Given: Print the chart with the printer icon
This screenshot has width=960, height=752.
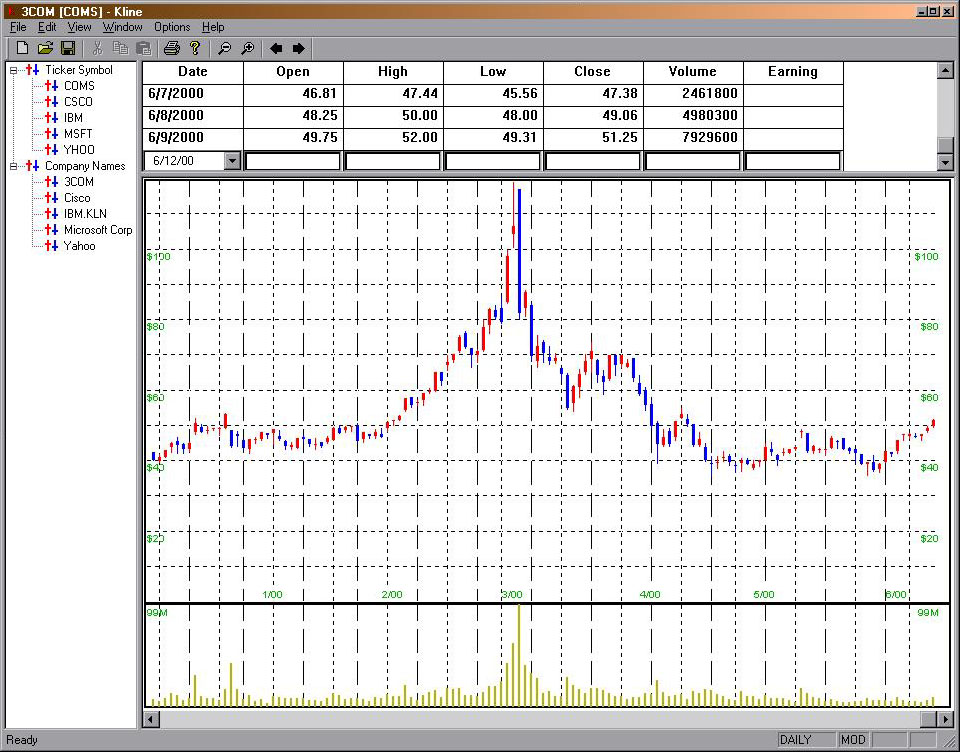Looking at the screenshot, I should click(171, 48).
